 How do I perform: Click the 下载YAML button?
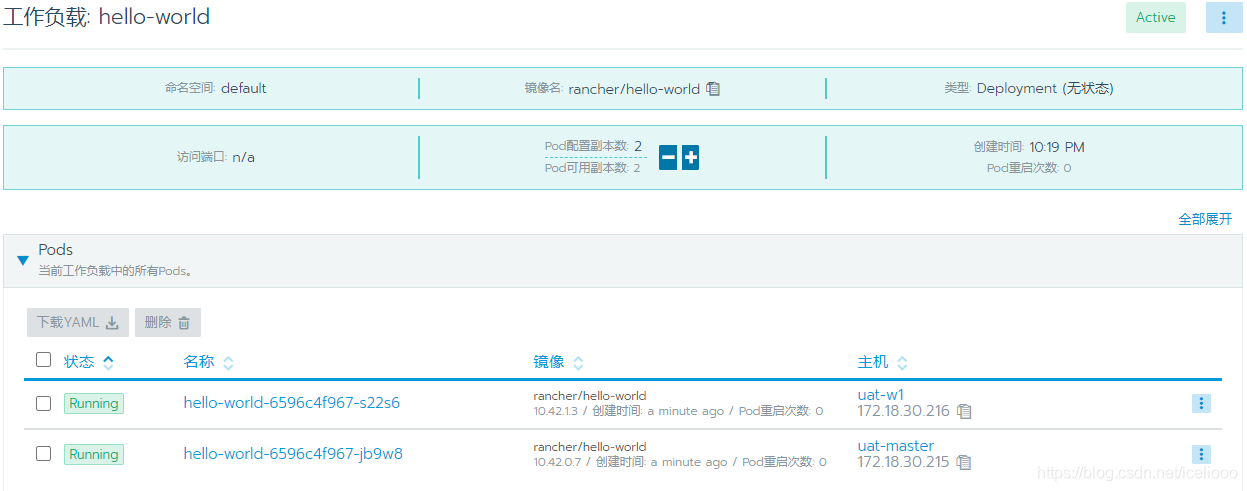pyautogui.click(x=78, y=322)
